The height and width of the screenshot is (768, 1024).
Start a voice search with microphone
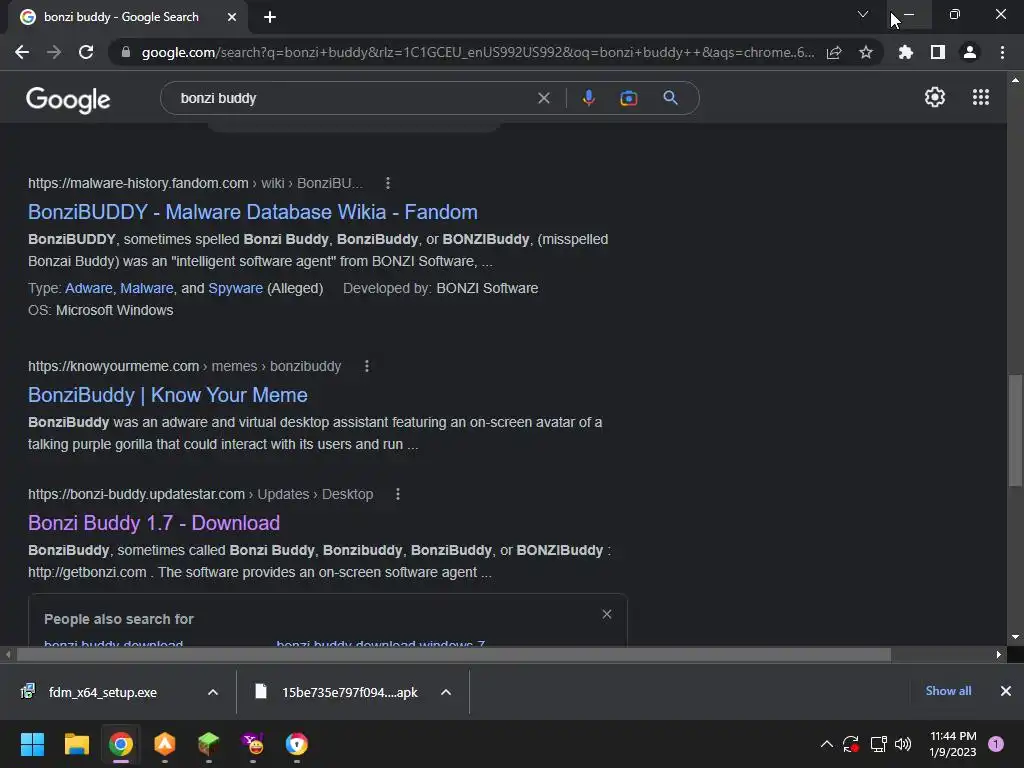[x=588, y=99]
